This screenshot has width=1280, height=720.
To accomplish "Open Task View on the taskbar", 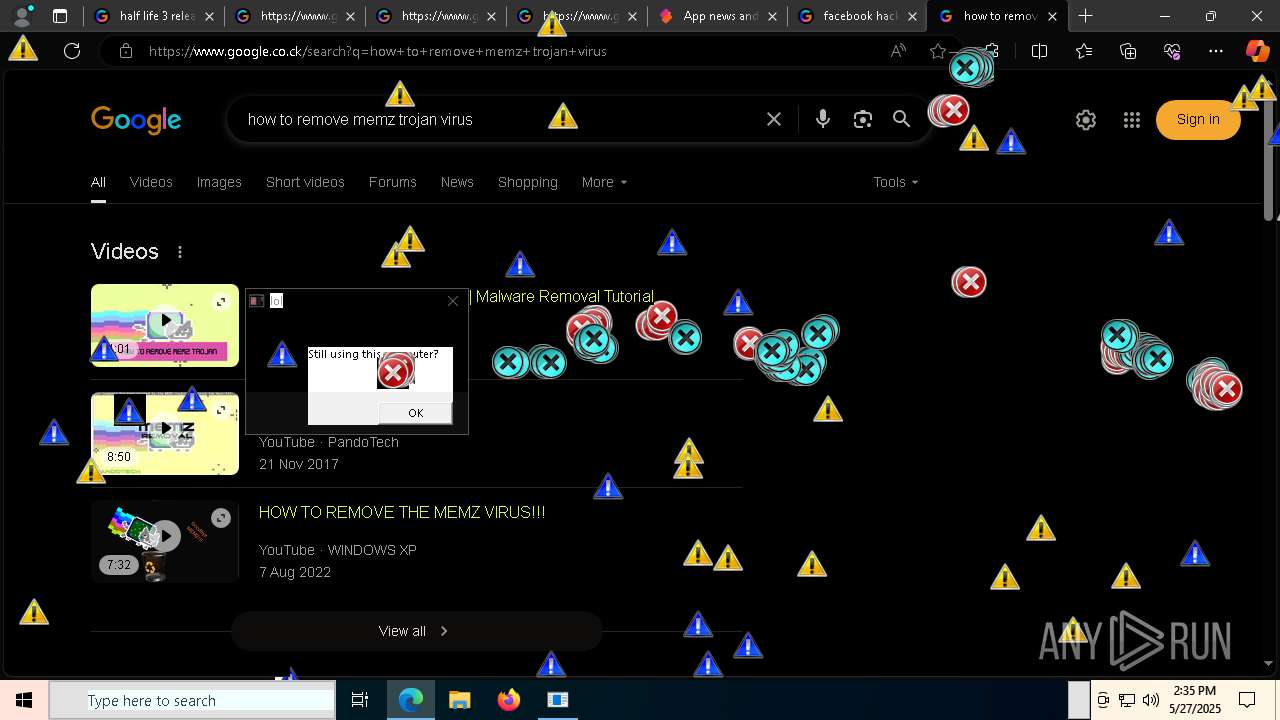I will tap(360, 700).
